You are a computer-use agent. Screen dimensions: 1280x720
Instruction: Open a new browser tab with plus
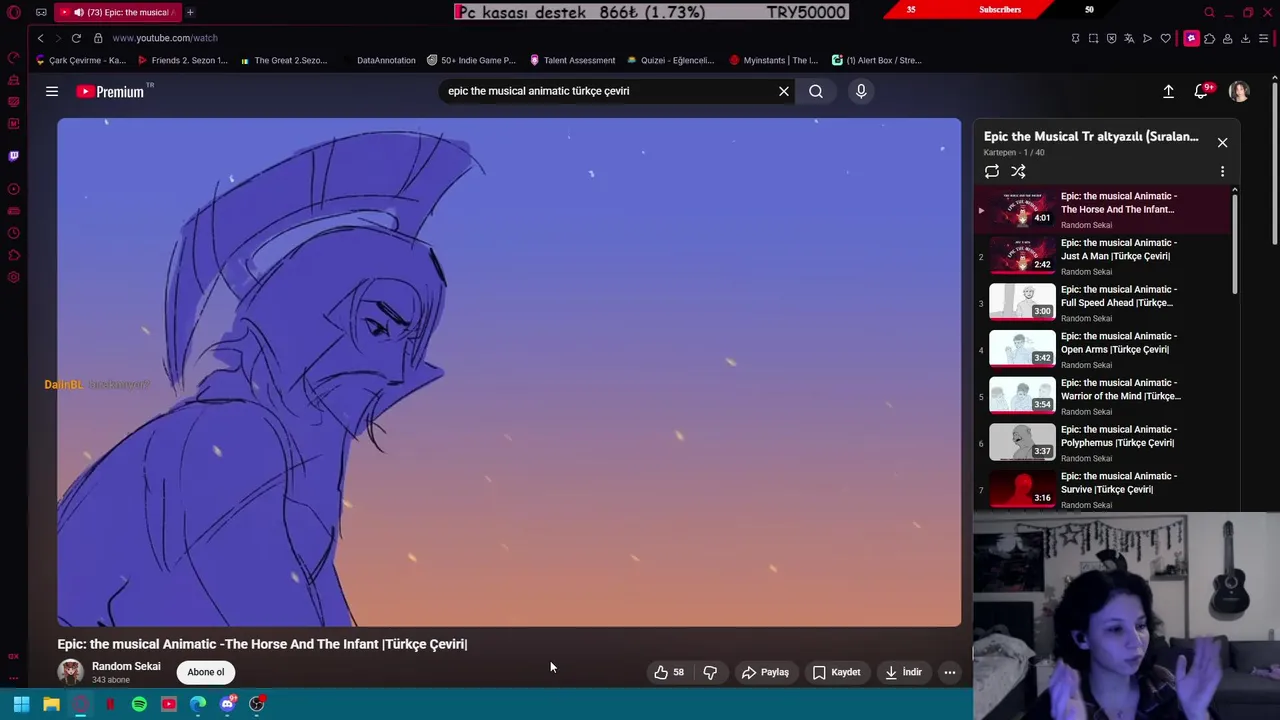click(x=190, y=12)
